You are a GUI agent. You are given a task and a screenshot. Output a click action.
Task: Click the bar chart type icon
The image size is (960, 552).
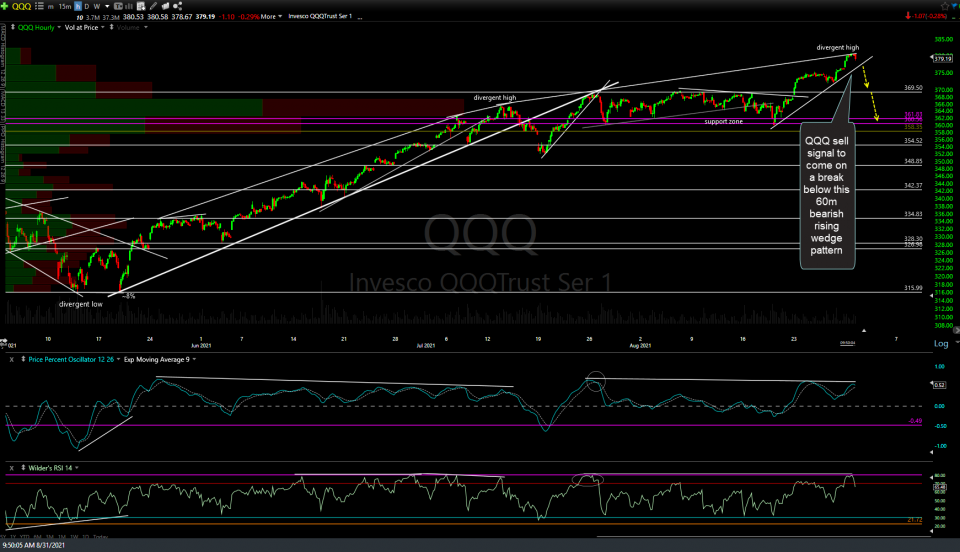tap(129, 6)
